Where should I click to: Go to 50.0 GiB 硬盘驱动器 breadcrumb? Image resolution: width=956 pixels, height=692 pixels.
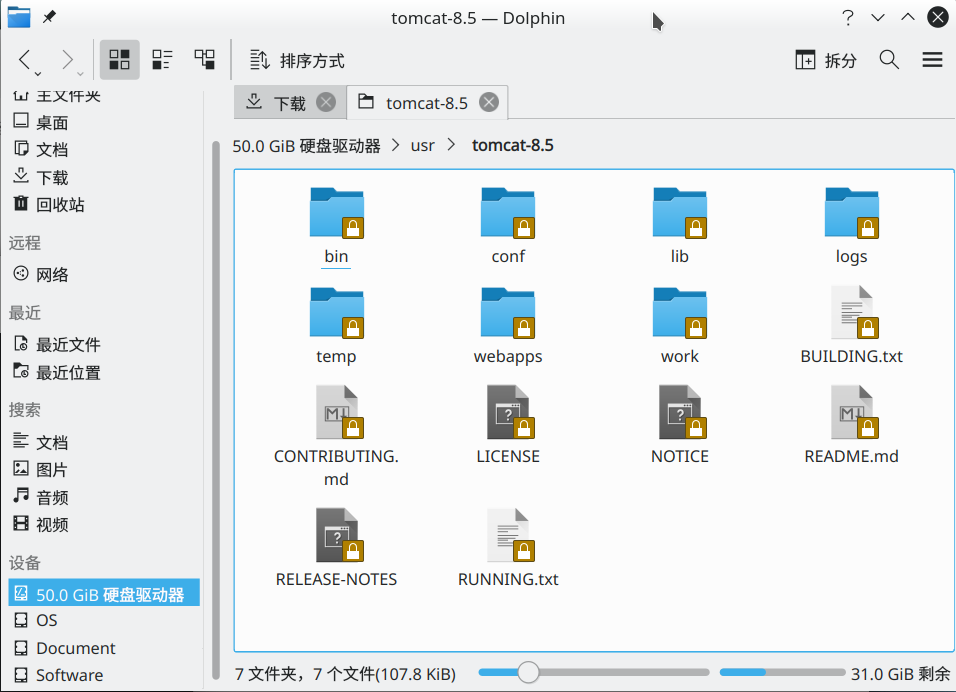pyautogui.click(x=306, y=146)
